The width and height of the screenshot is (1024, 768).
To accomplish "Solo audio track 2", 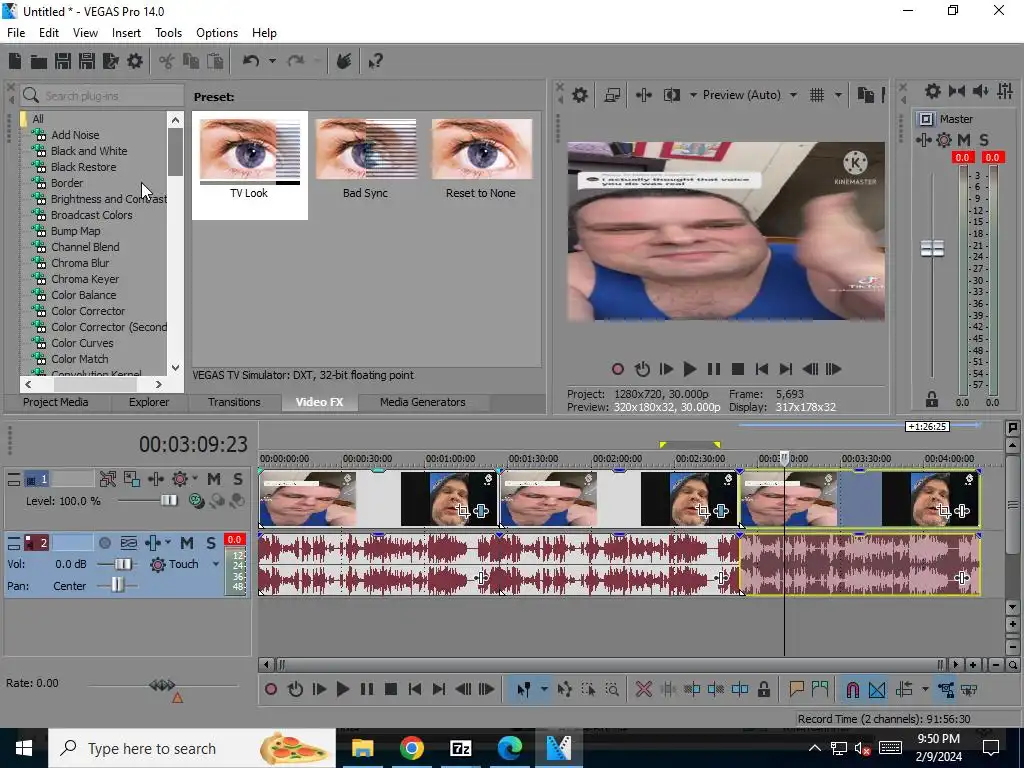I will 211,543.
